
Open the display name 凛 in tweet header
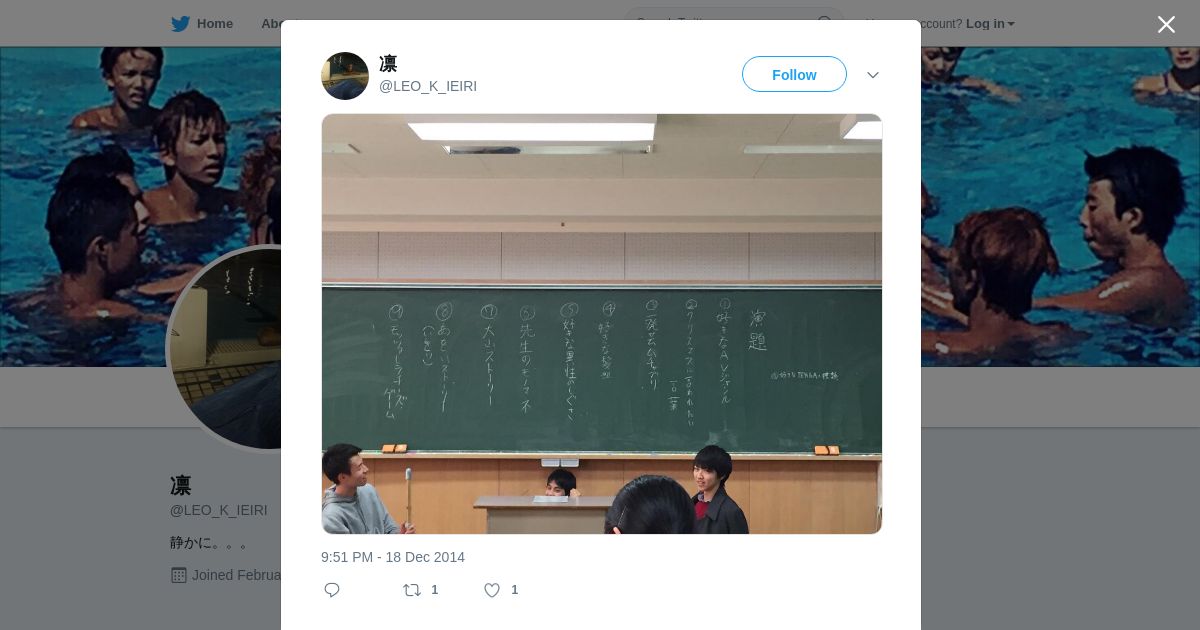(x=388, y=64)
